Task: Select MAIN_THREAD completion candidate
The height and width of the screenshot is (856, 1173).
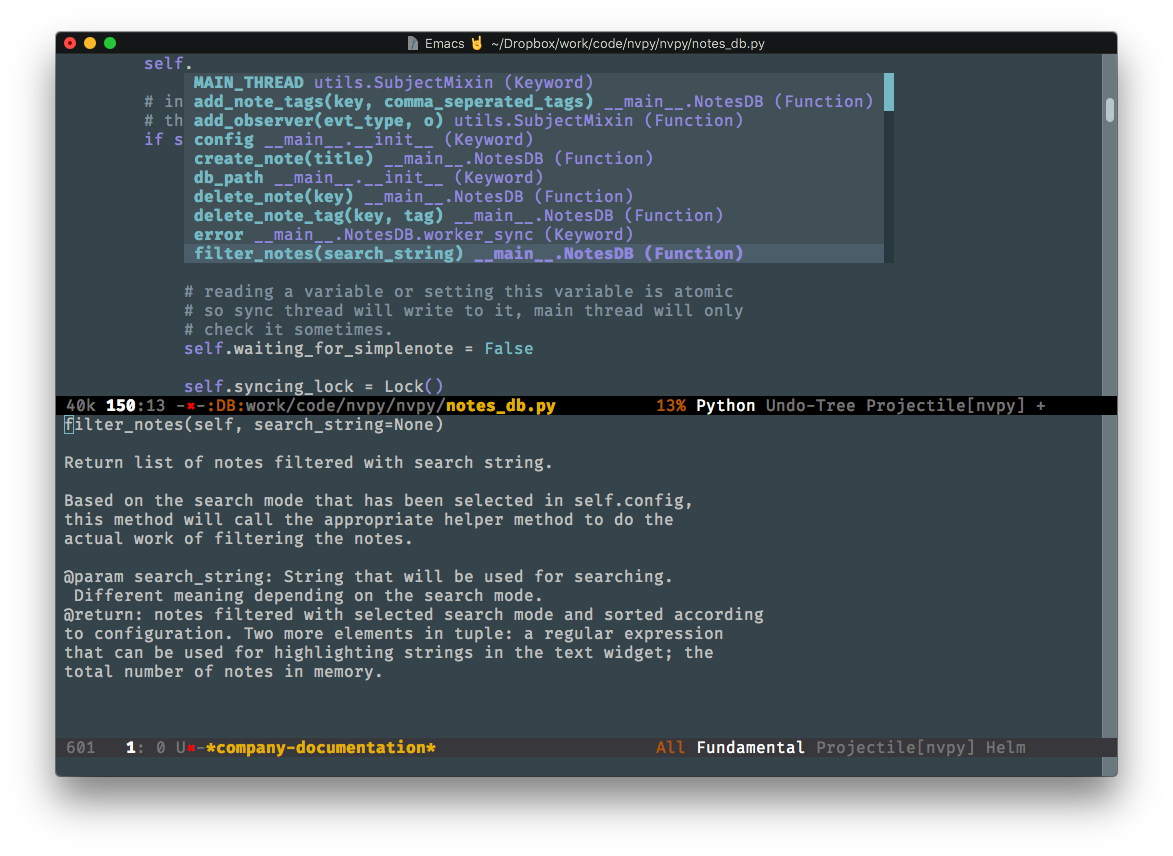Action: (534, 82)
